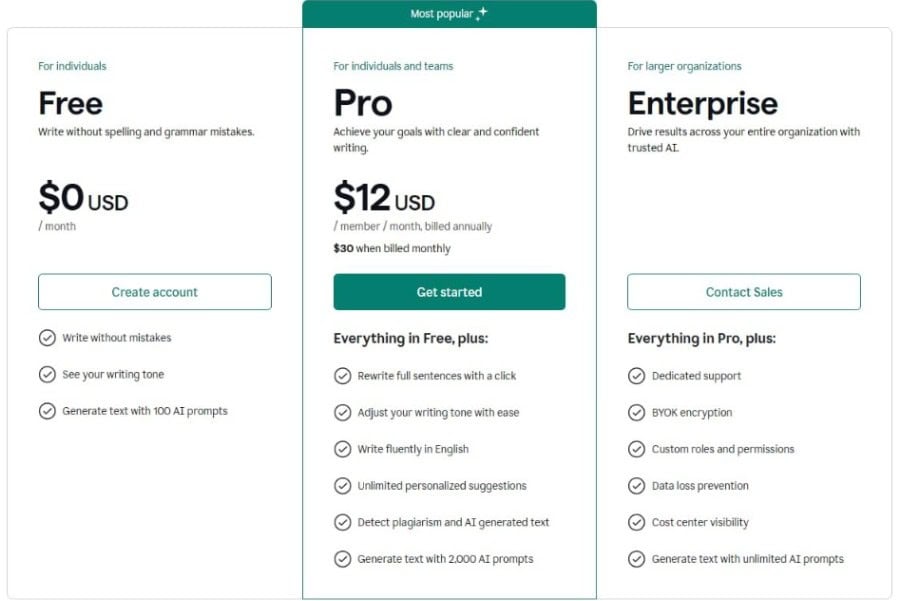Click the Contact Sales button
Screen dimensions: 898x601
coord(743,291)
